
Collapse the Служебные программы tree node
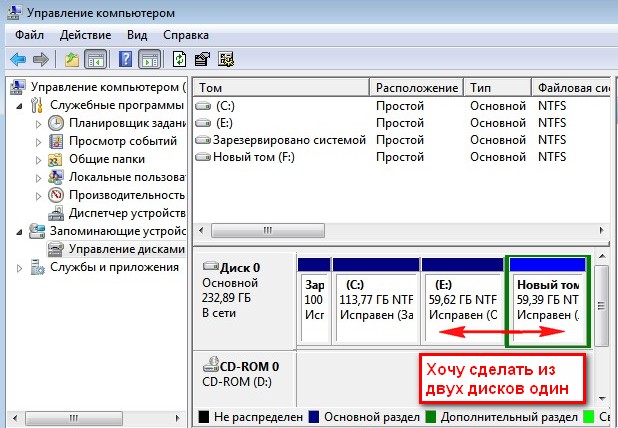coord(19,106)
